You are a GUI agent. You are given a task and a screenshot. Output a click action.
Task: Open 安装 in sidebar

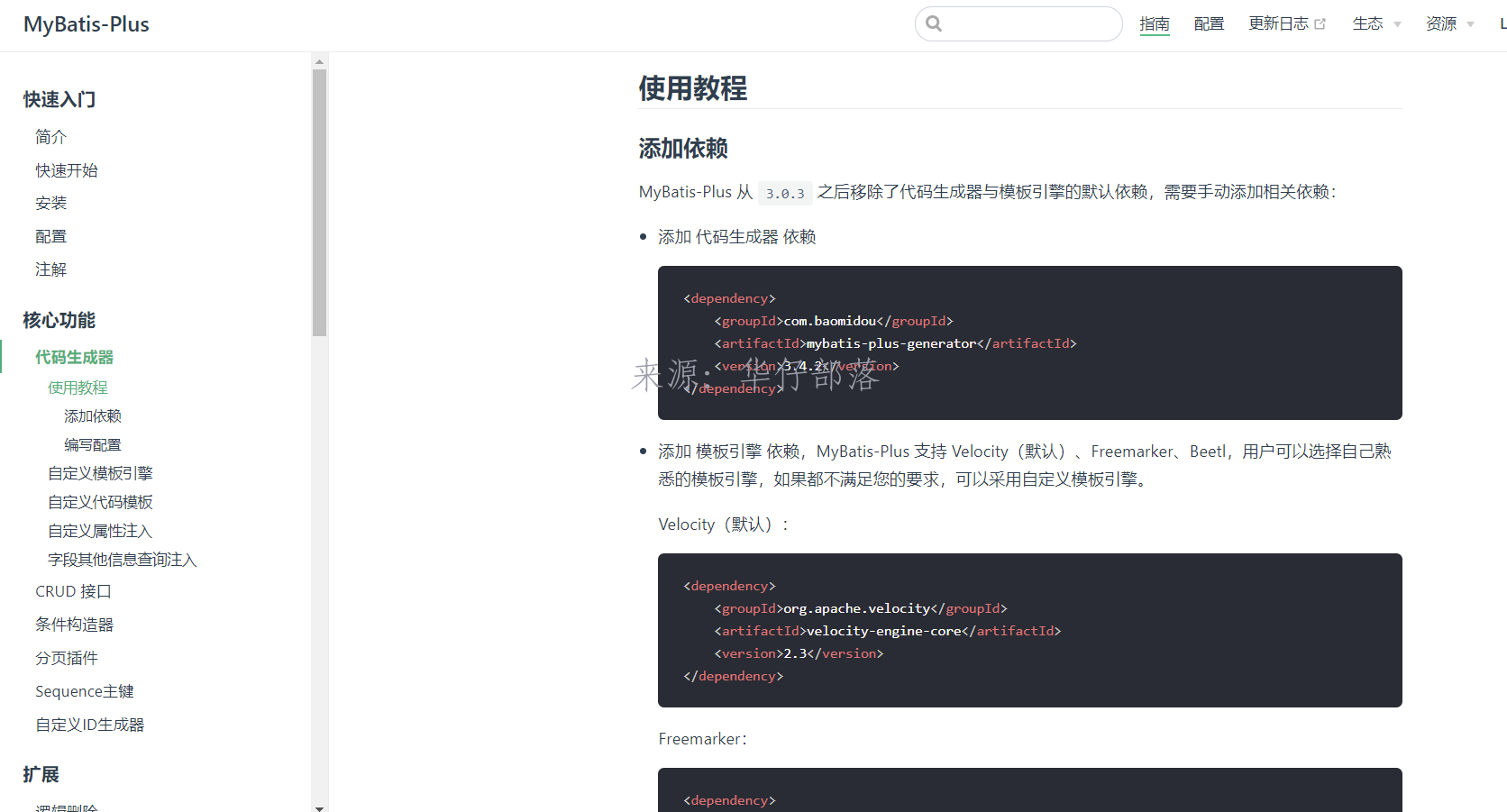point(50,204)
